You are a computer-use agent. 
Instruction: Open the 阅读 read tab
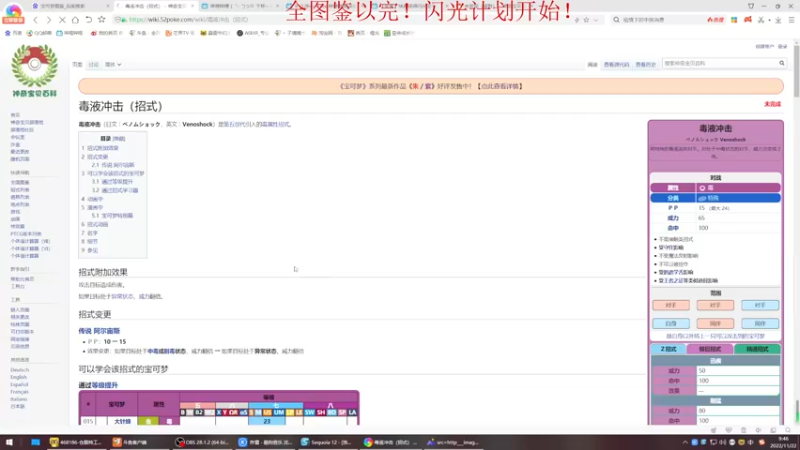click(592, 65)
